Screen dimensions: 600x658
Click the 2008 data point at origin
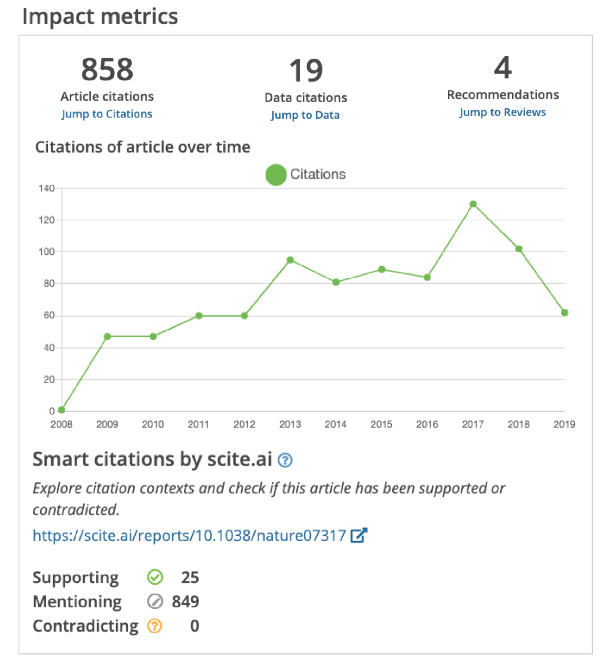coord(62,410)
